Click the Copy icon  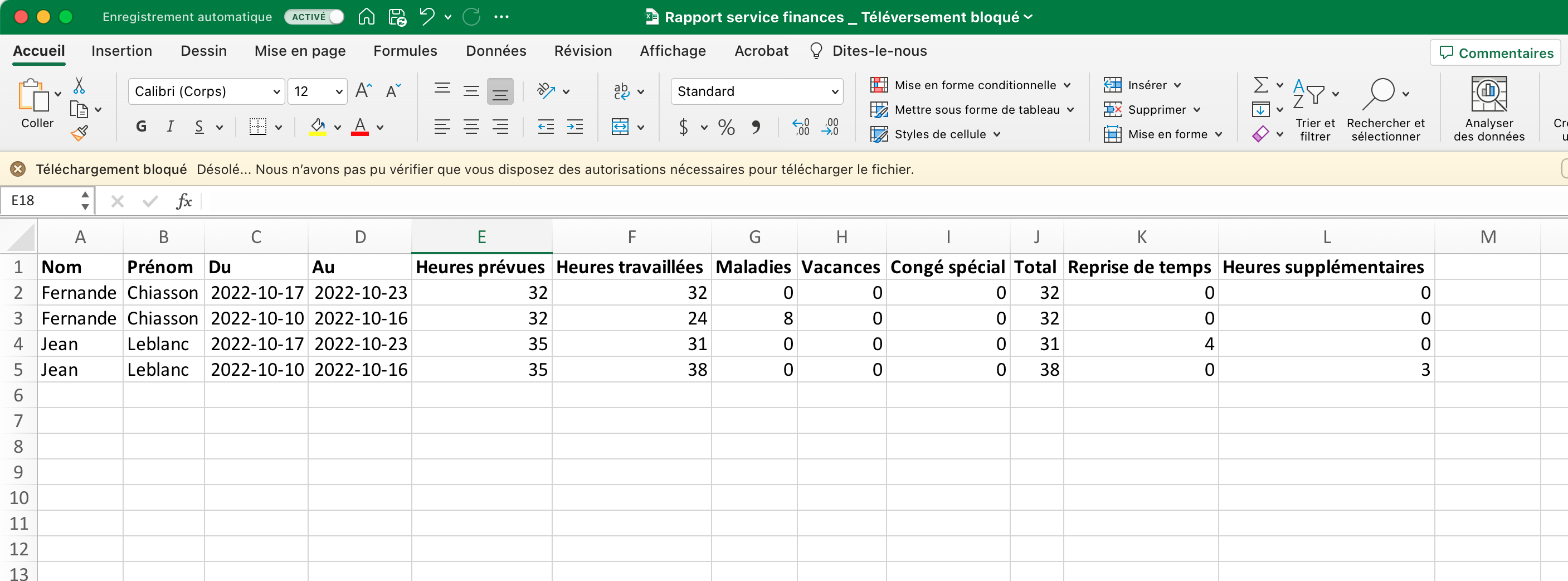[x=79, y=110]
